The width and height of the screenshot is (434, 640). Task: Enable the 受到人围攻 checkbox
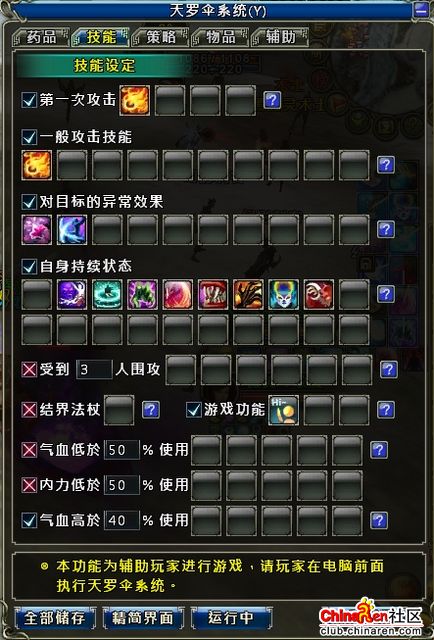click(29, 370)
